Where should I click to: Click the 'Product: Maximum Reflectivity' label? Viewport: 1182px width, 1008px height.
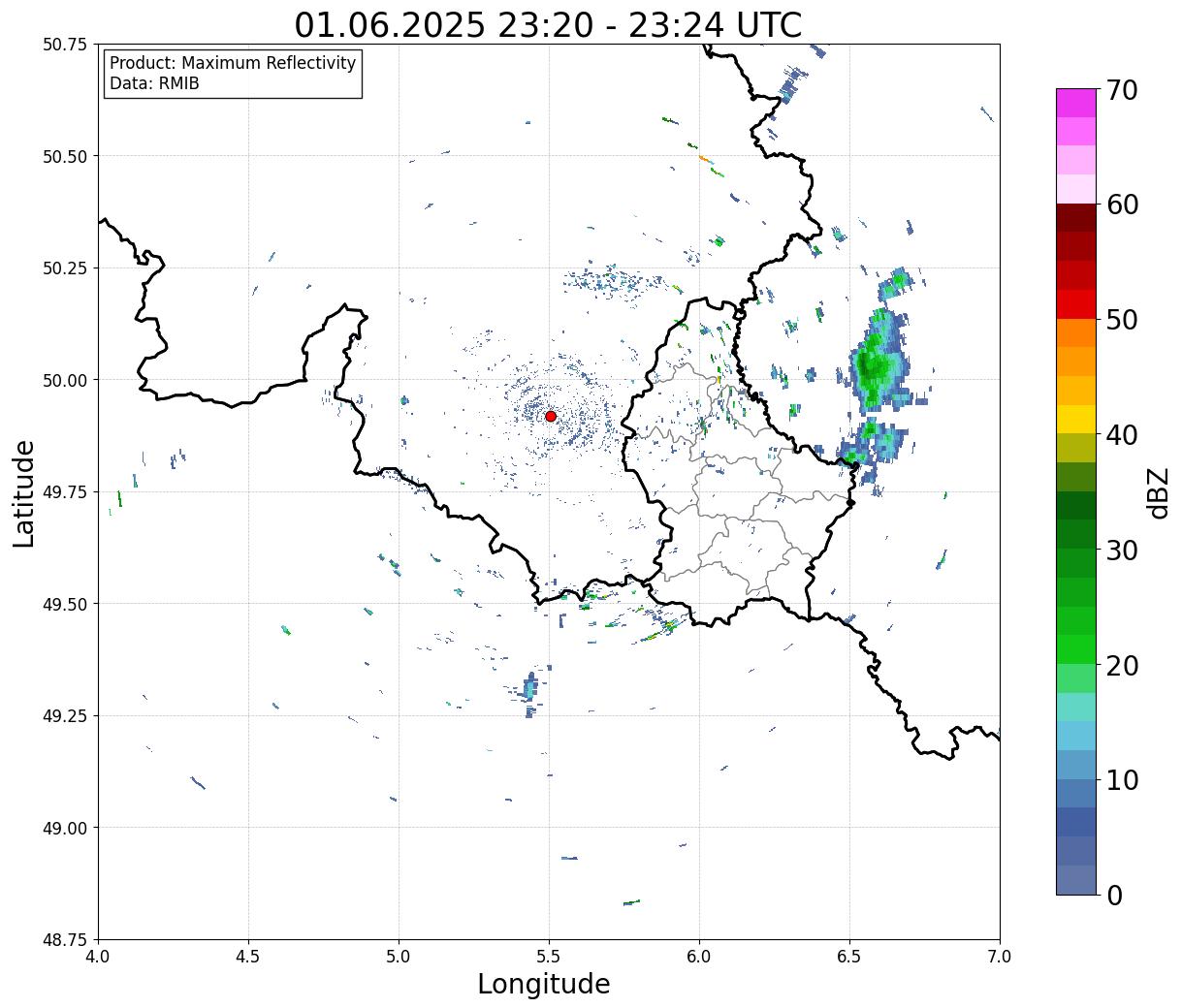click(233, 63)
